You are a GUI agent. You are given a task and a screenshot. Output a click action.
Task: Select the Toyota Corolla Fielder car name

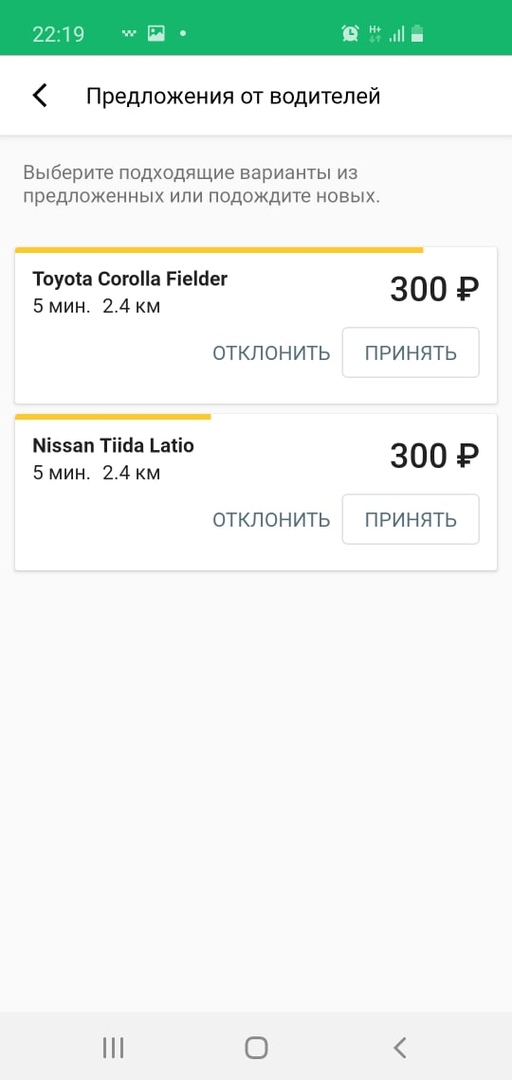pyautogui.click(x=130, y=279)
